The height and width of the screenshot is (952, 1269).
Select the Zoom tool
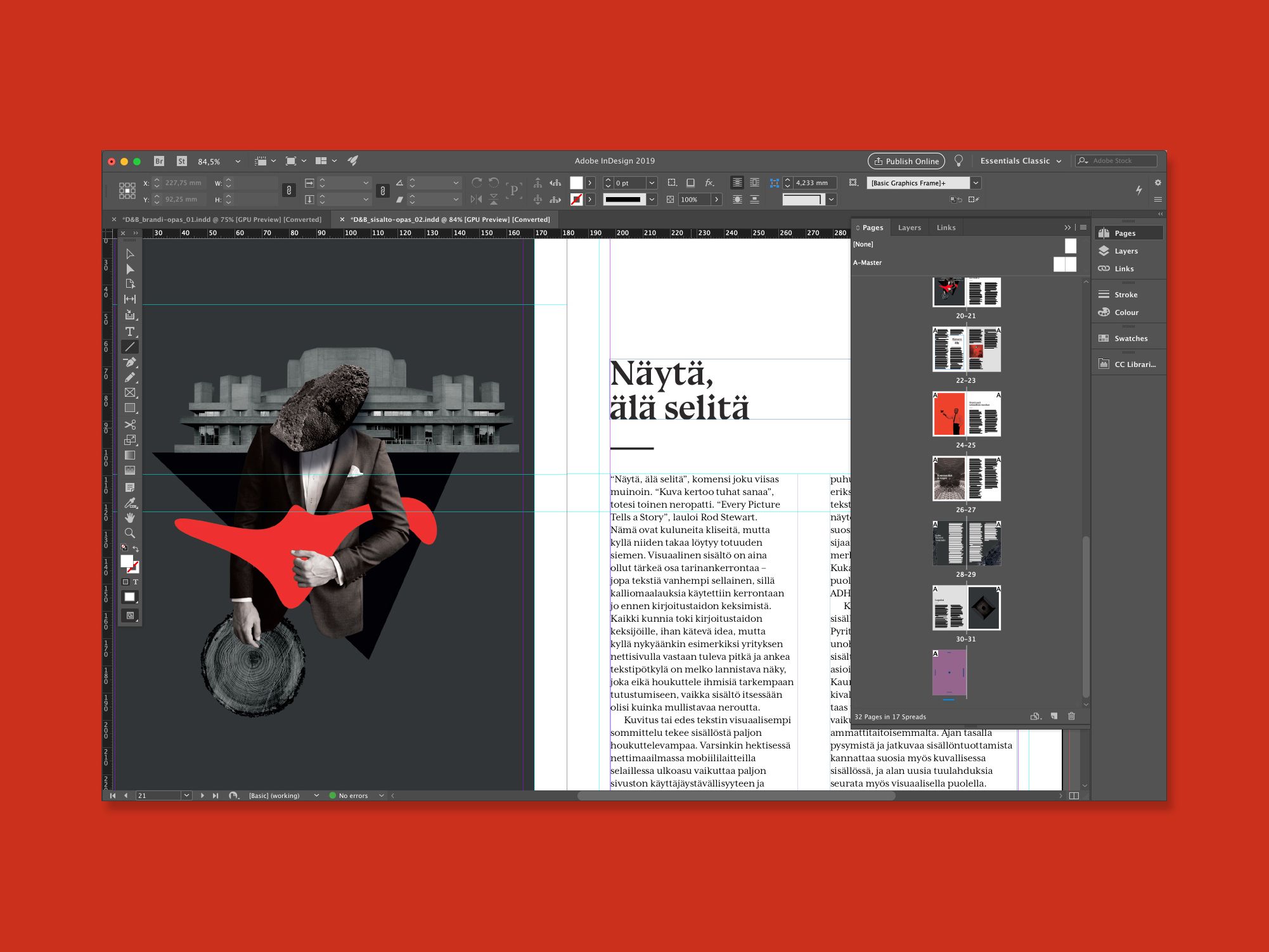[x=130, y=534]
